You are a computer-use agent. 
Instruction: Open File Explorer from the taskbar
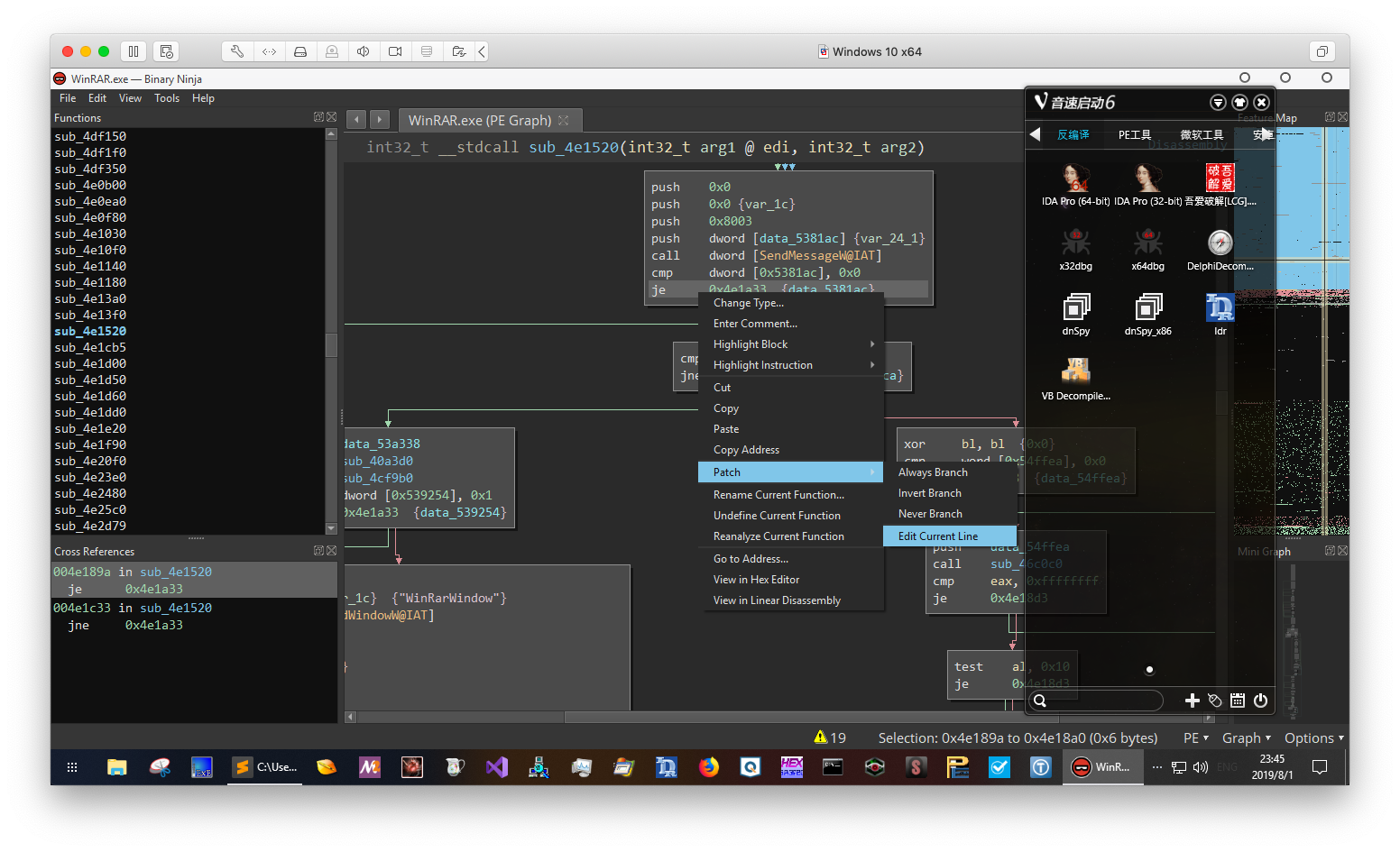pos(116,767)
